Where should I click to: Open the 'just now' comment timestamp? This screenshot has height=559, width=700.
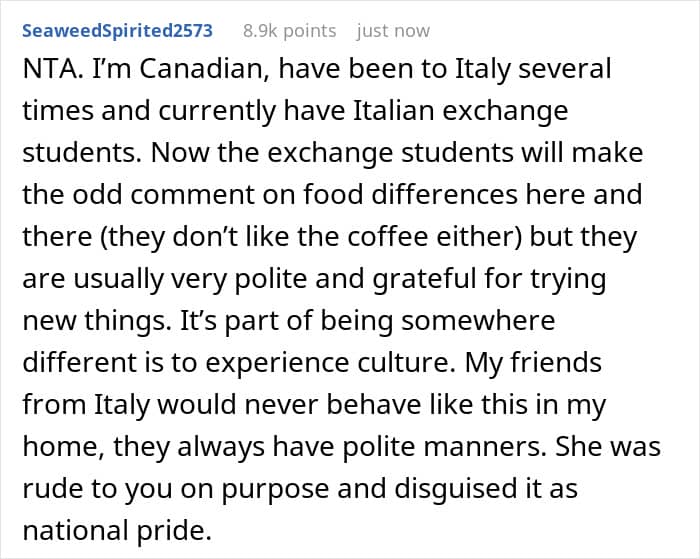pyautogui.click(x=393, y=31)
